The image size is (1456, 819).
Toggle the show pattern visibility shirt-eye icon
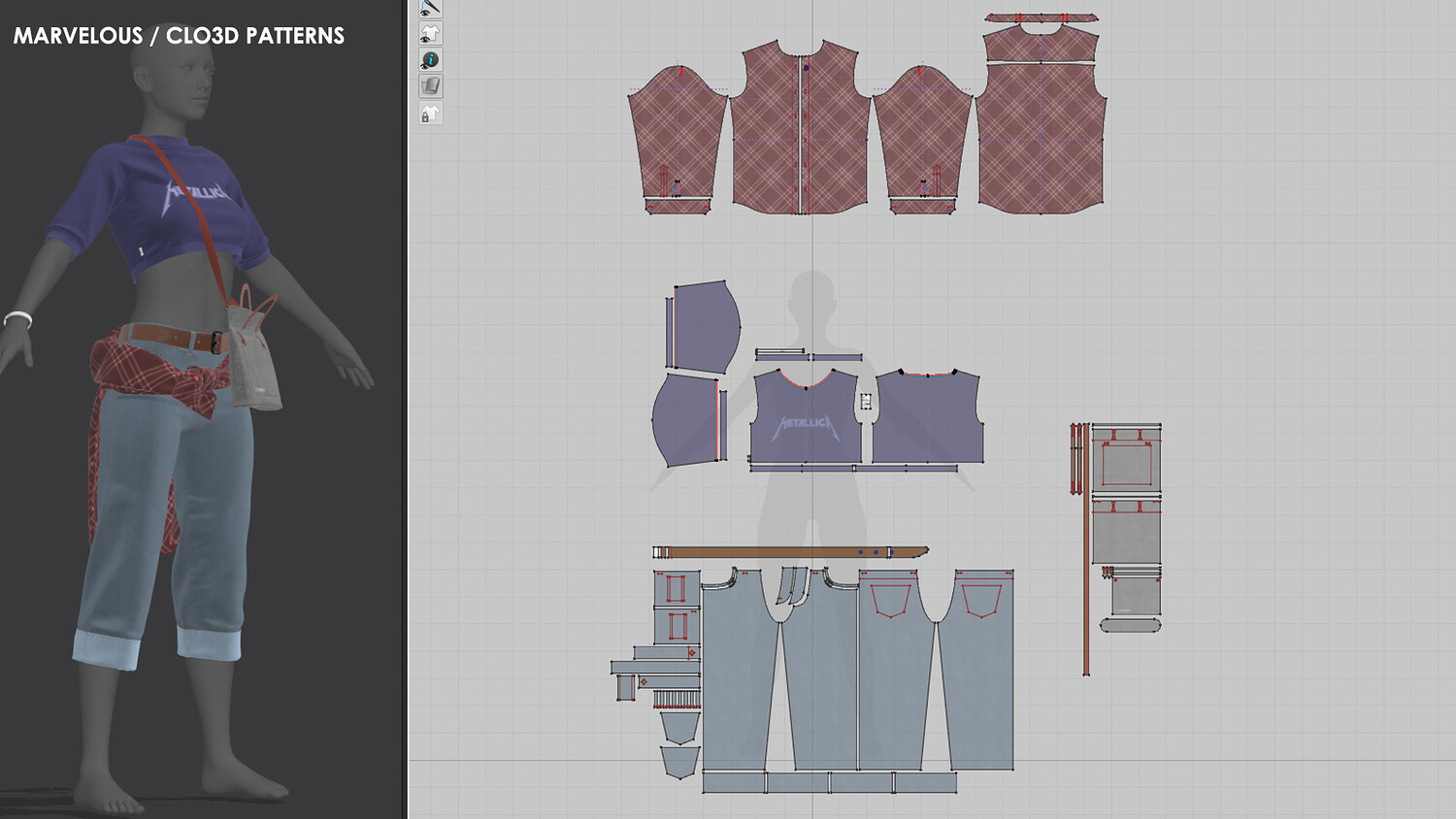coord(430,34)
